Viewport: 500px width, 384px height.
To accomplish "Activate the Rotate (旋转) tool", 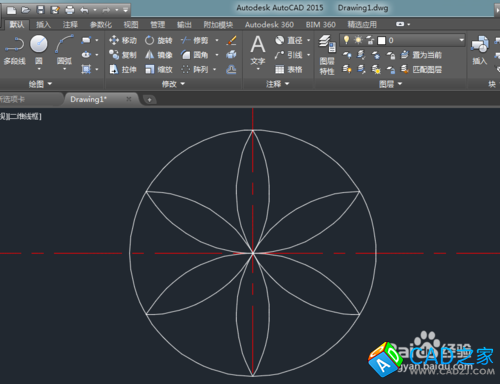I will [159, 40].
